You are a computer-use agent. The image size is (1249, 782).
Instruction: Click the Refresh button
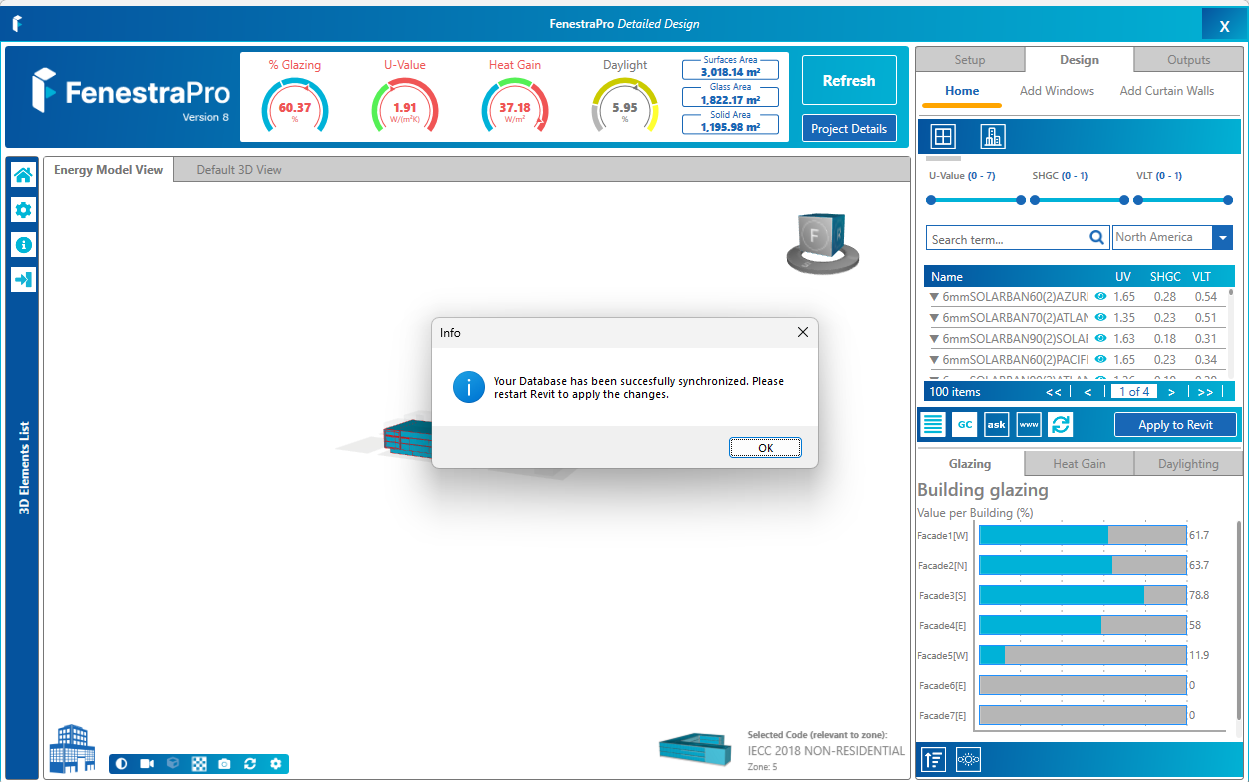point(849,81)
